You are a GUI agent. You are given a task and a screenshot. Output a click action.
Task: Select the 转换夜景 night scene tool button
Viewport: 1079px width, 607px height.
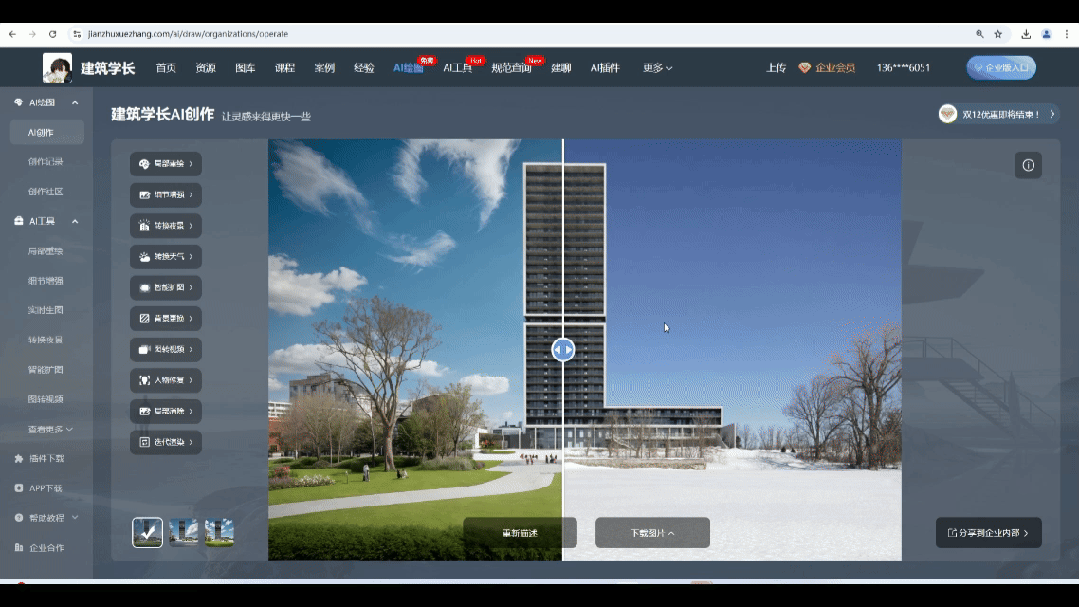(166, 226)
